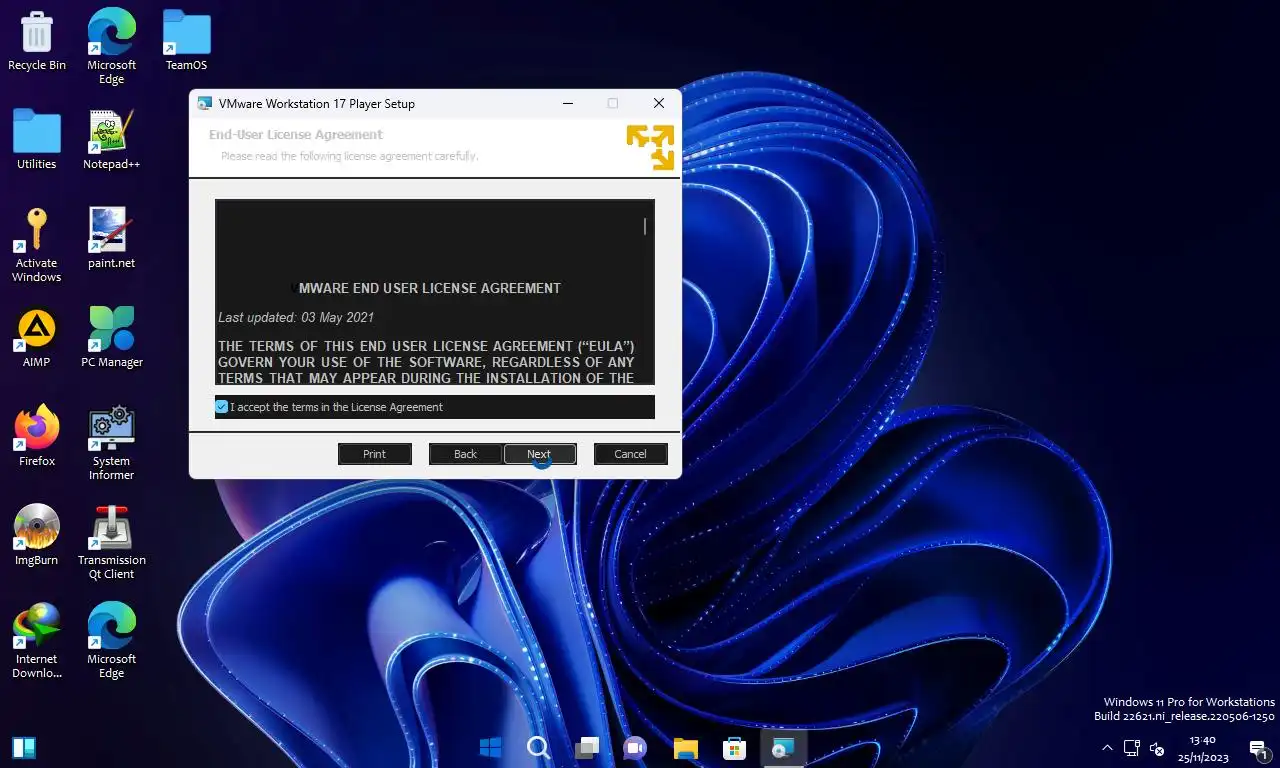
Task: Open the Windows Start menu
Action: point(490,747)
